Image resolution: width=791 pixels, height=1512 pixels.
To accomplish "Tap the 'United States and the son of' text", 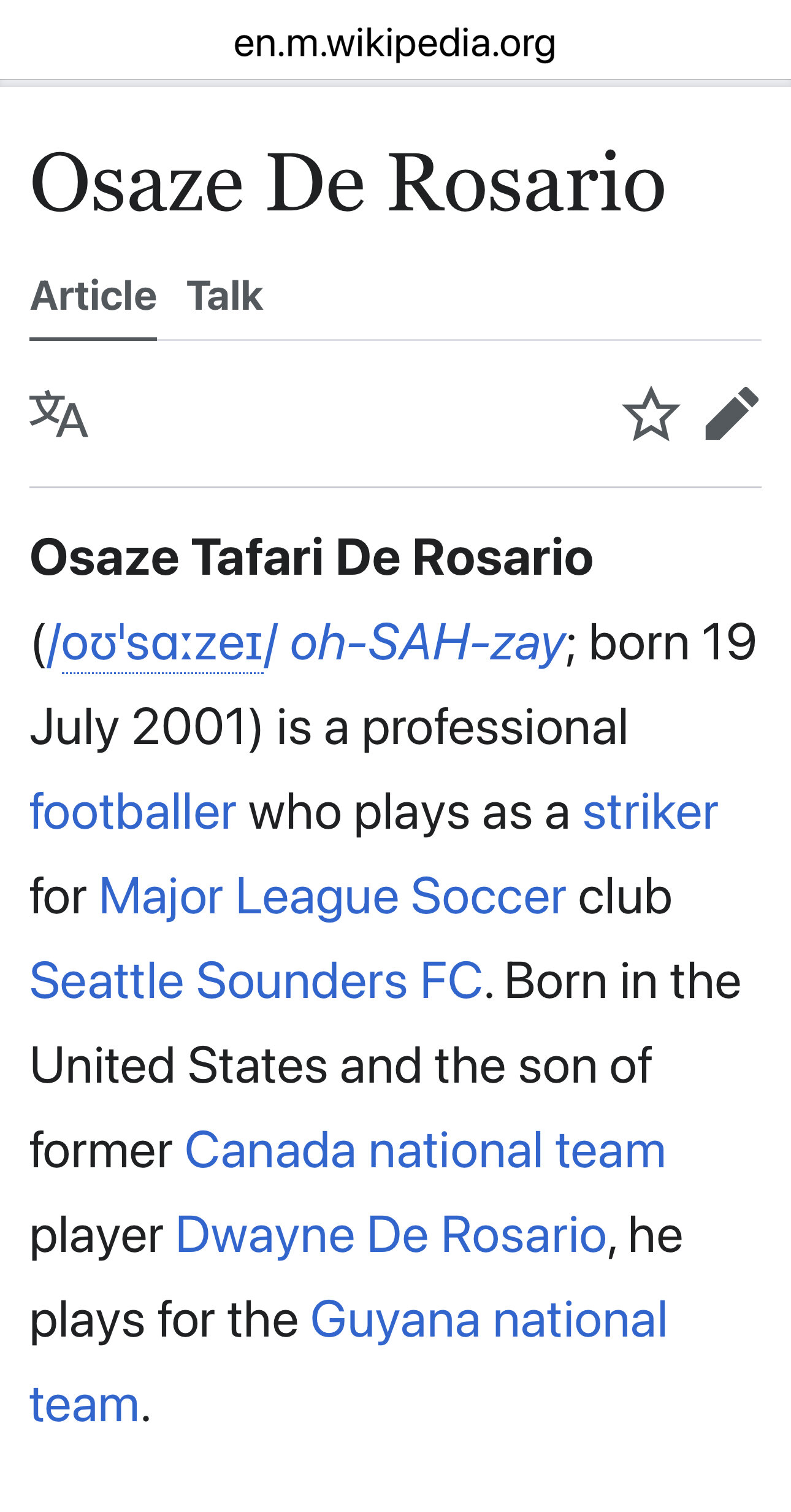I will click(x=340, y=1065).
